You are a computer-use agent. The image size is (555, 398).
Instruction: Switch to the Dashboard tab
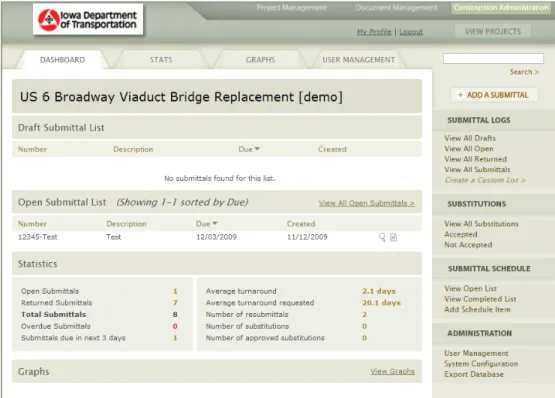click(x=62, y=60)
